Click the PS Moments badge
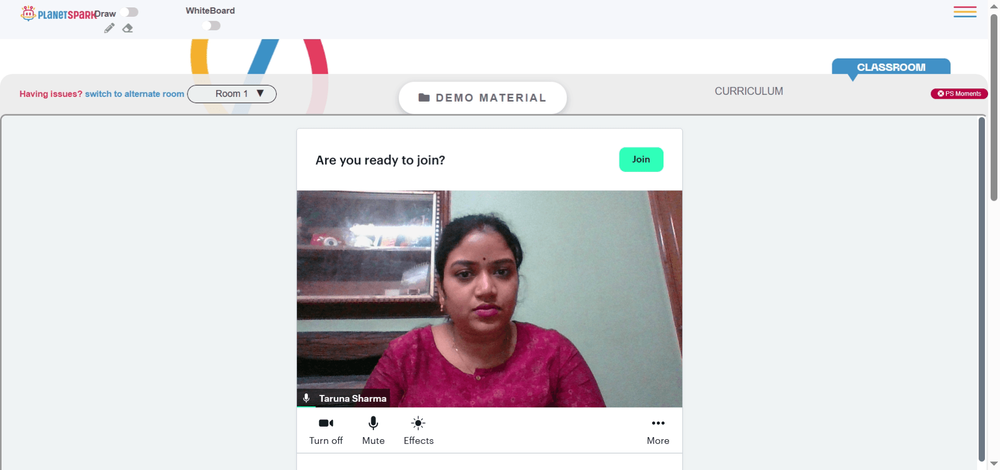 point(959,94)
